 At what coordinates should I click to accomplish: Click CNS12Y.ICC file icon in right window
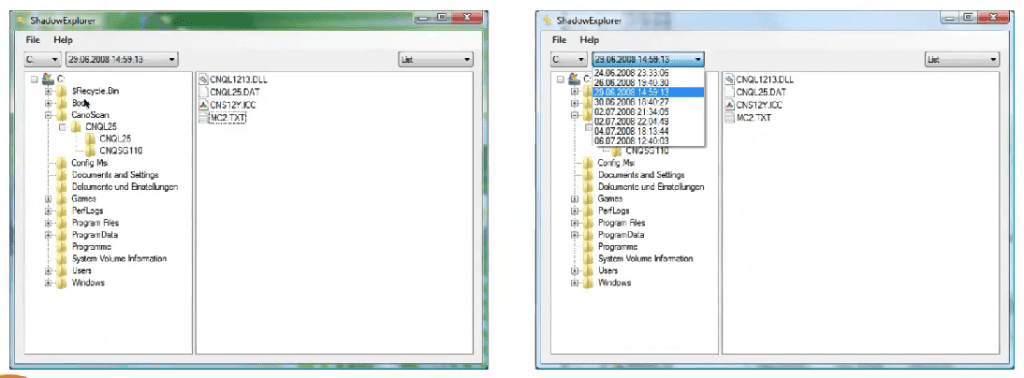[730, 104]
